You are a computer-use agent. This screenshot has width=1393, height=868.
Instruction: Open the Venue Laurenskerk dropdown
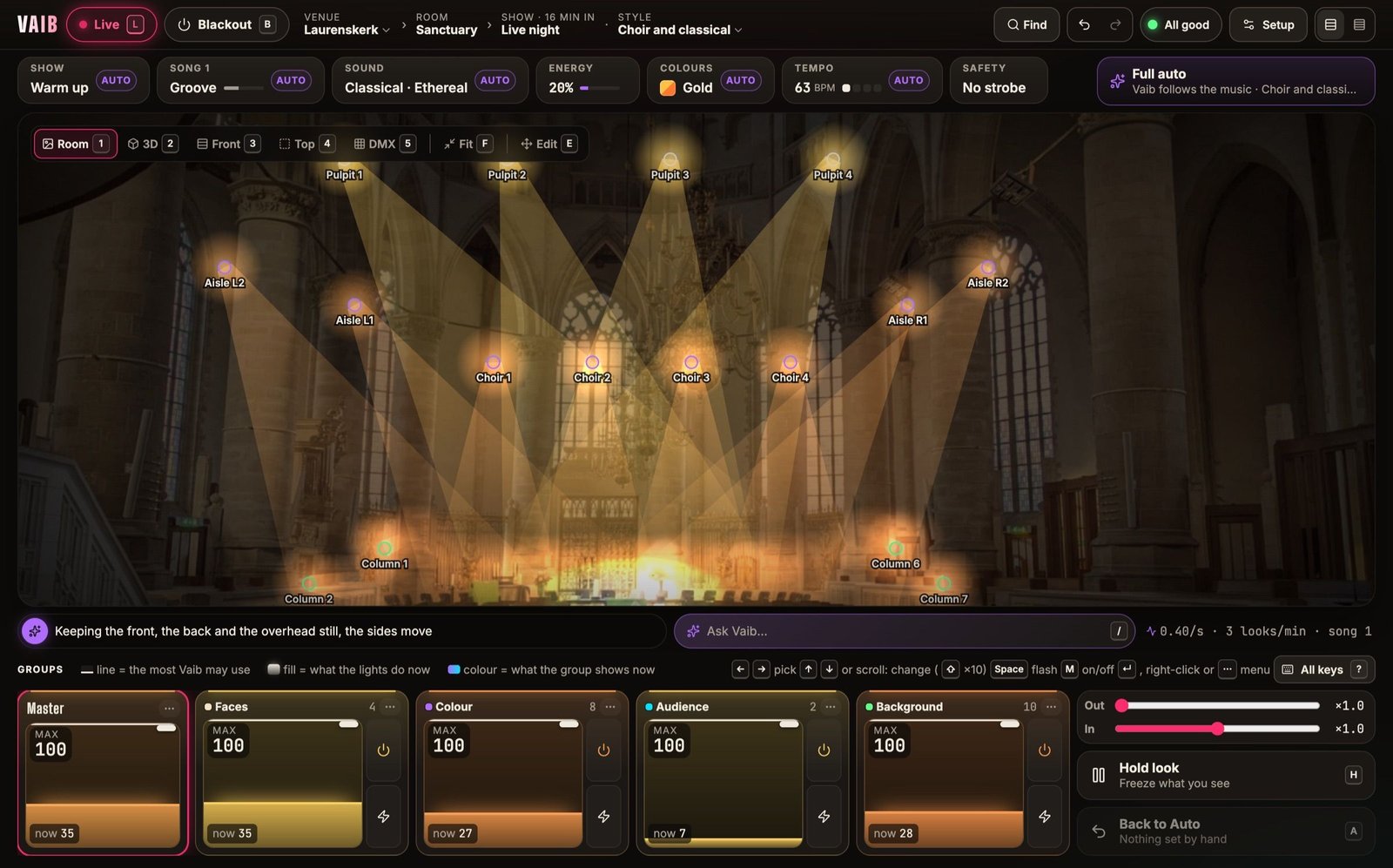(x=347, y=30)
